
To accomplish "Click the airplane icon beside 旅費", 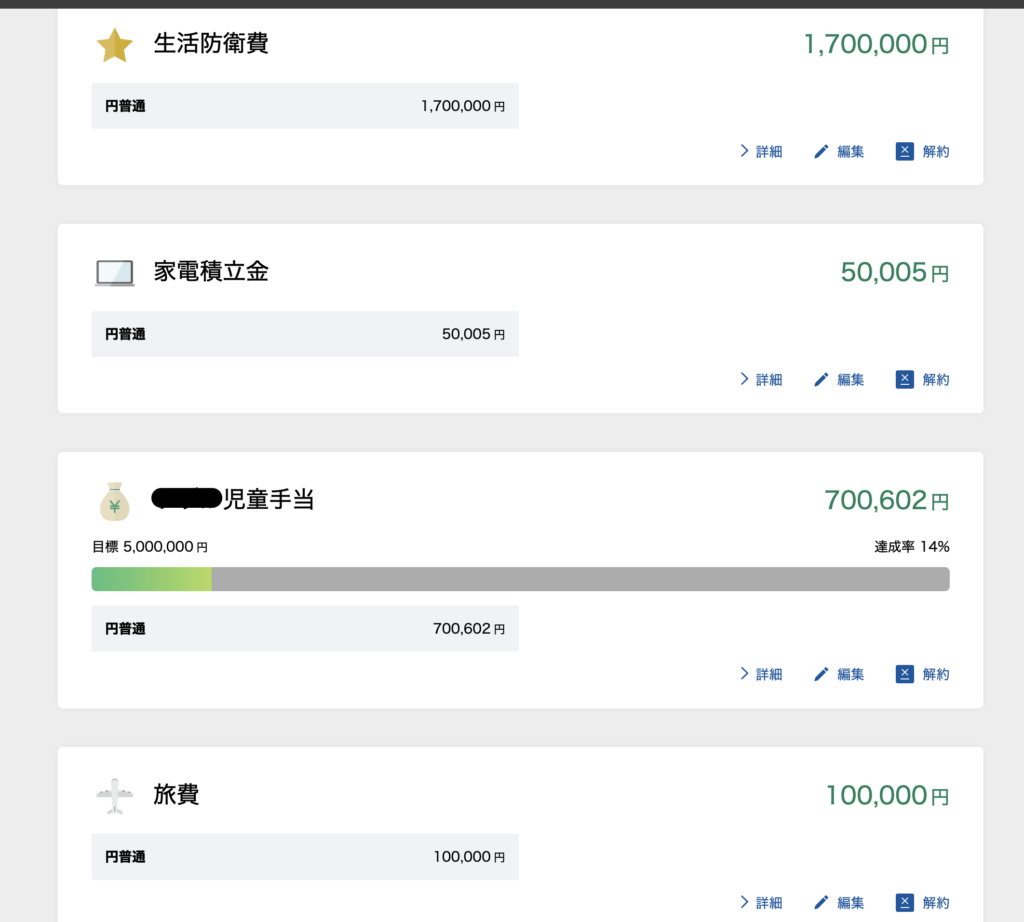I will (114, 796).
